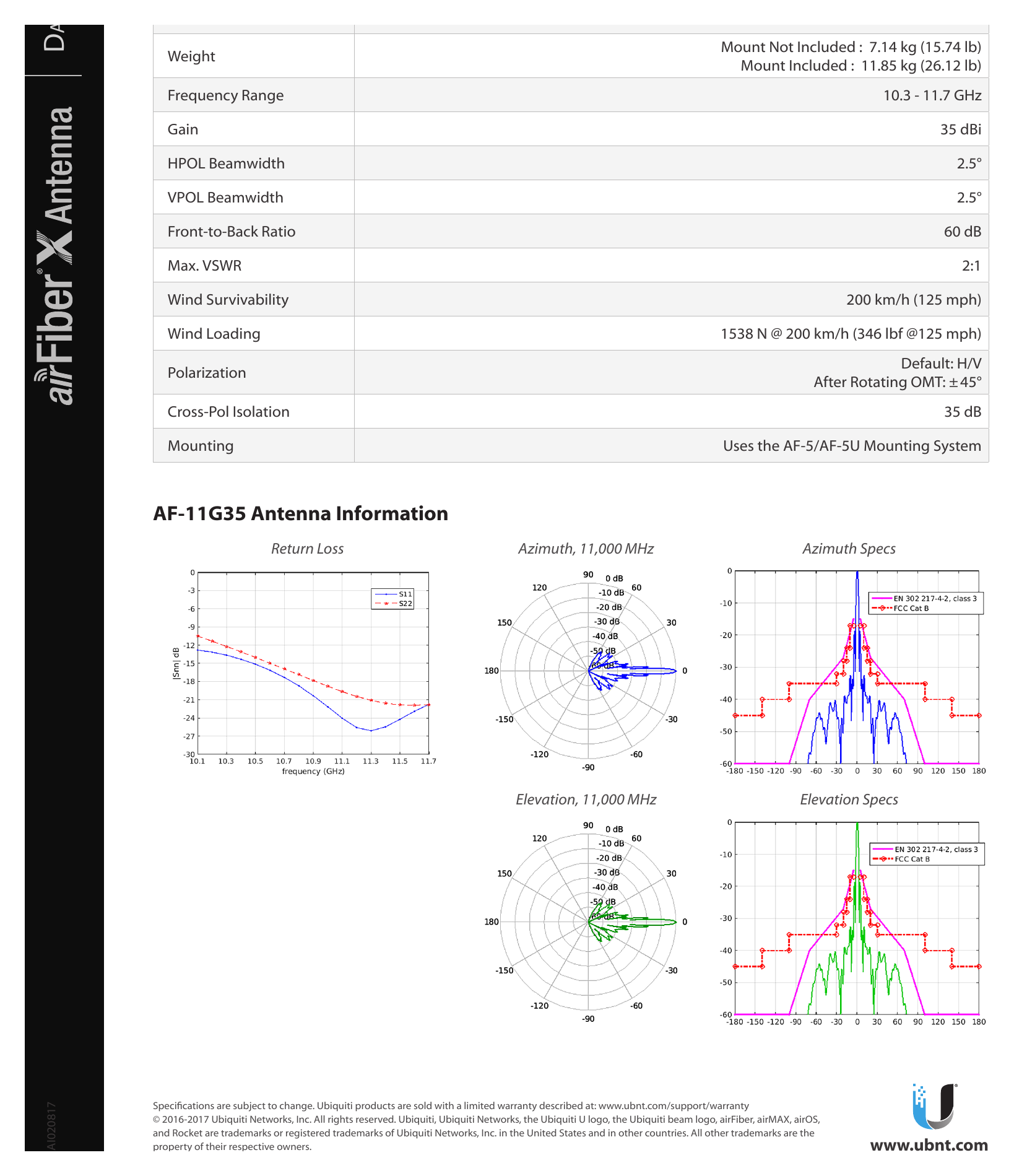Click the '1538 N @ 200 km/h' value

851,334
